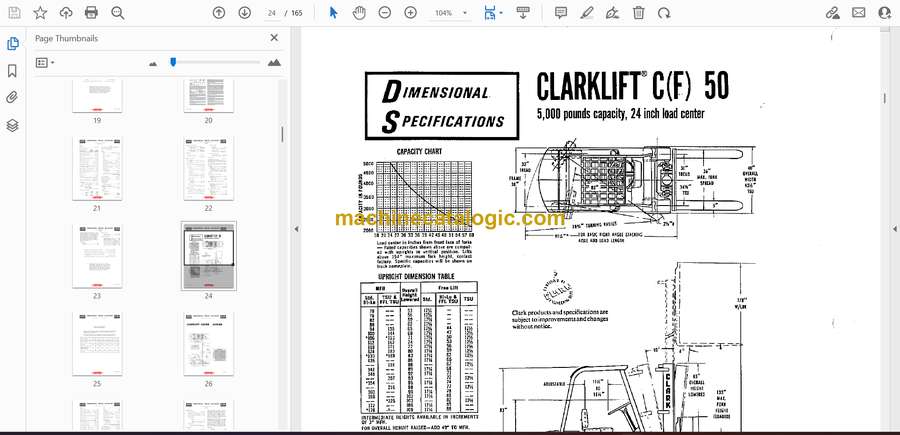Add a sticky note comment
The height and width of the screenshot is (435, 900).
(561, 13)
